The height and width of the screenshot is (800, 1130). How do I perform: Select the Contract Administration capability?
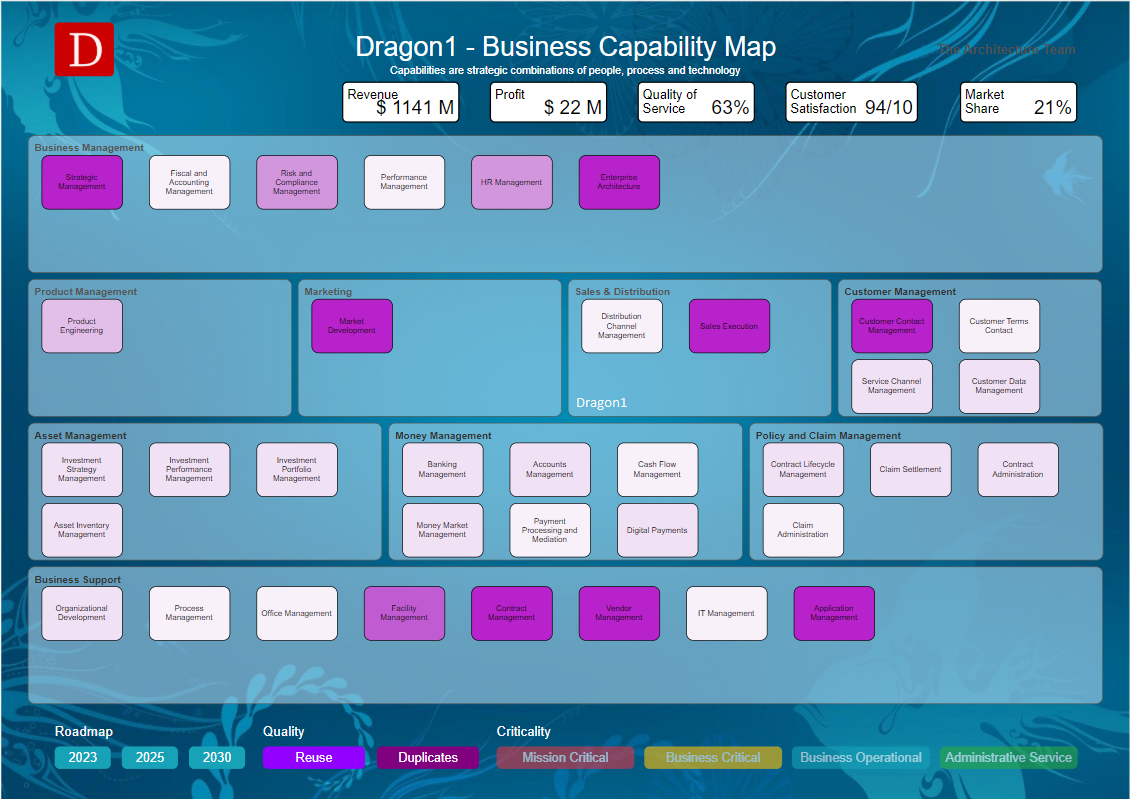[x=1018, y=470]
